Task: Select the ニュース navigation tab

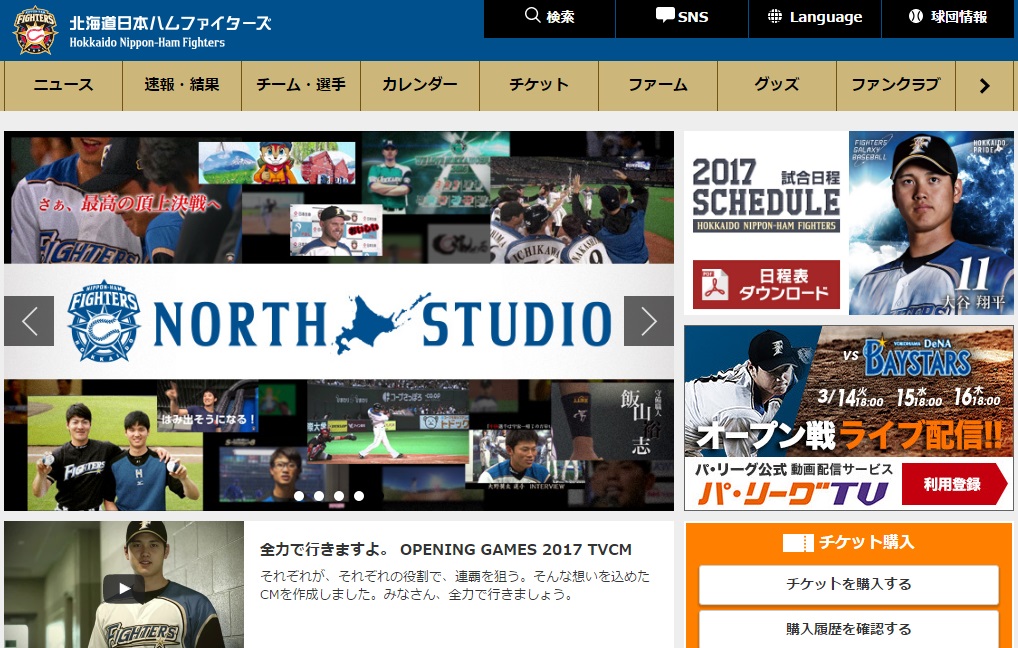Action: (63, 86)
